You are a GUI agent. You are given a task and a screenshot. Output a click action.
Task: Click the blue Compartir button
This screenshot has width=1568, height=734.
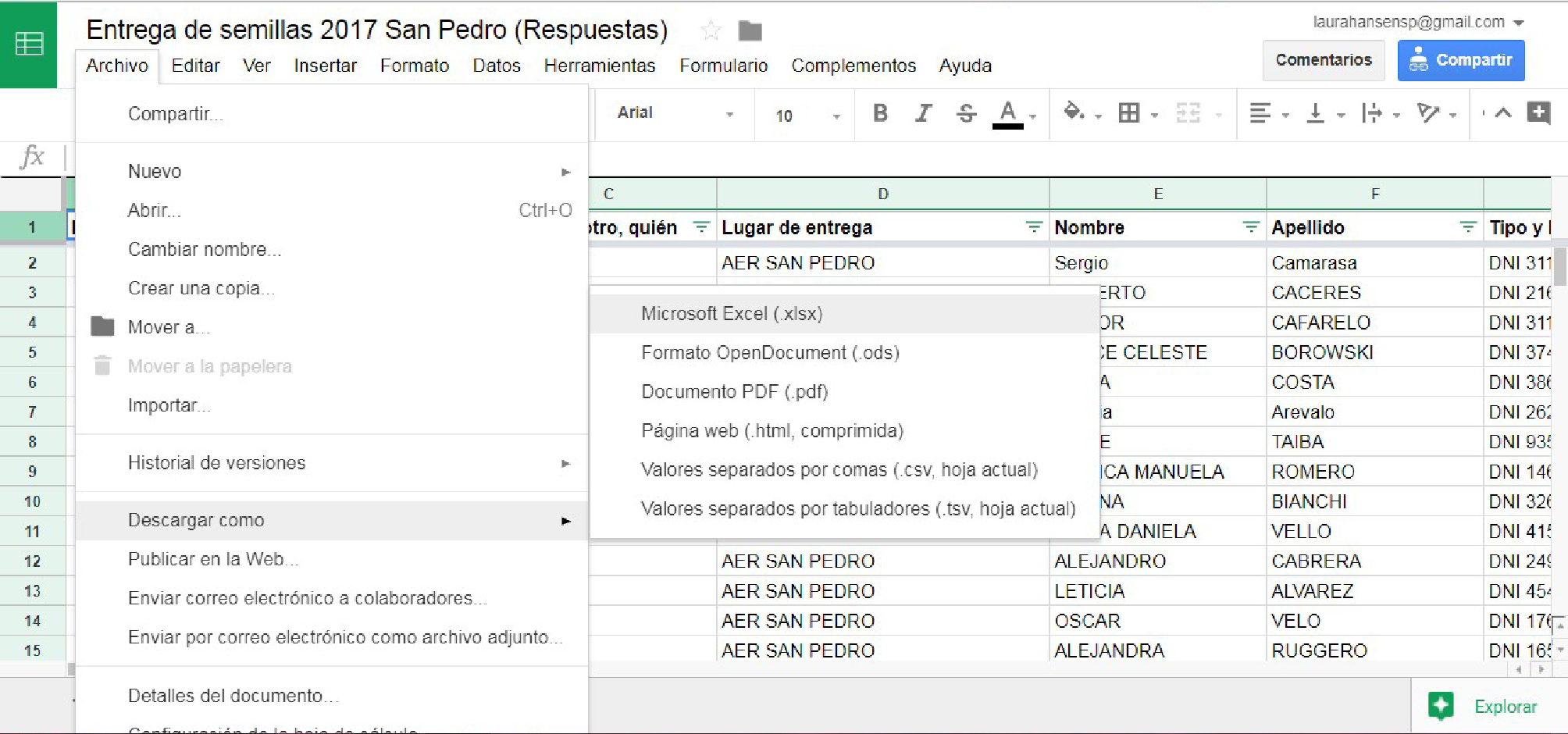coord(1460,60)
